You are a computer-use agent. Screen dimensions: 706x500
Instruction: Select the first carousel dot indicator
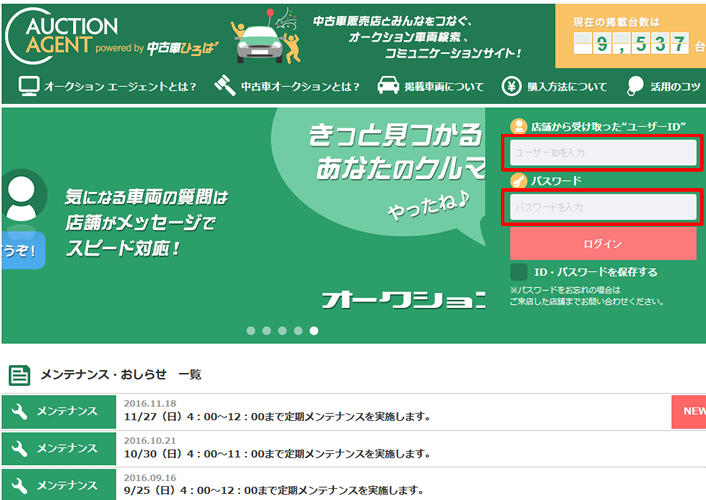pos(251,330)
